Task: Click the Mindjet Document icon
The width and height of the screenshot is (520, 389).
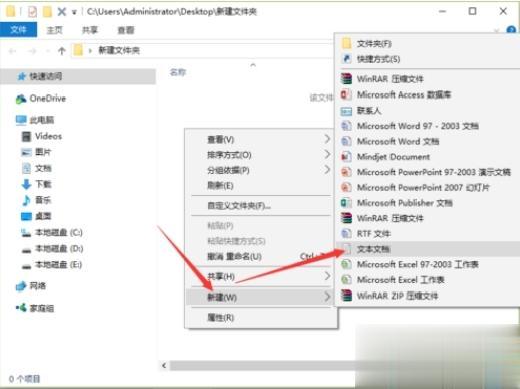Action: [x=346, y=156]
